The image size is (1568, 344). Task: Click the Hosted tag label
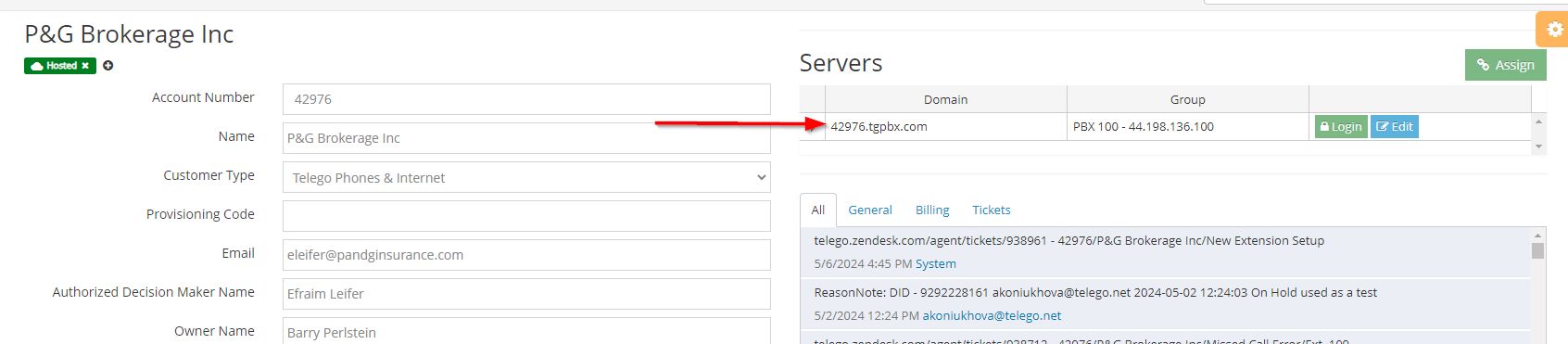(x=61, y=66)
